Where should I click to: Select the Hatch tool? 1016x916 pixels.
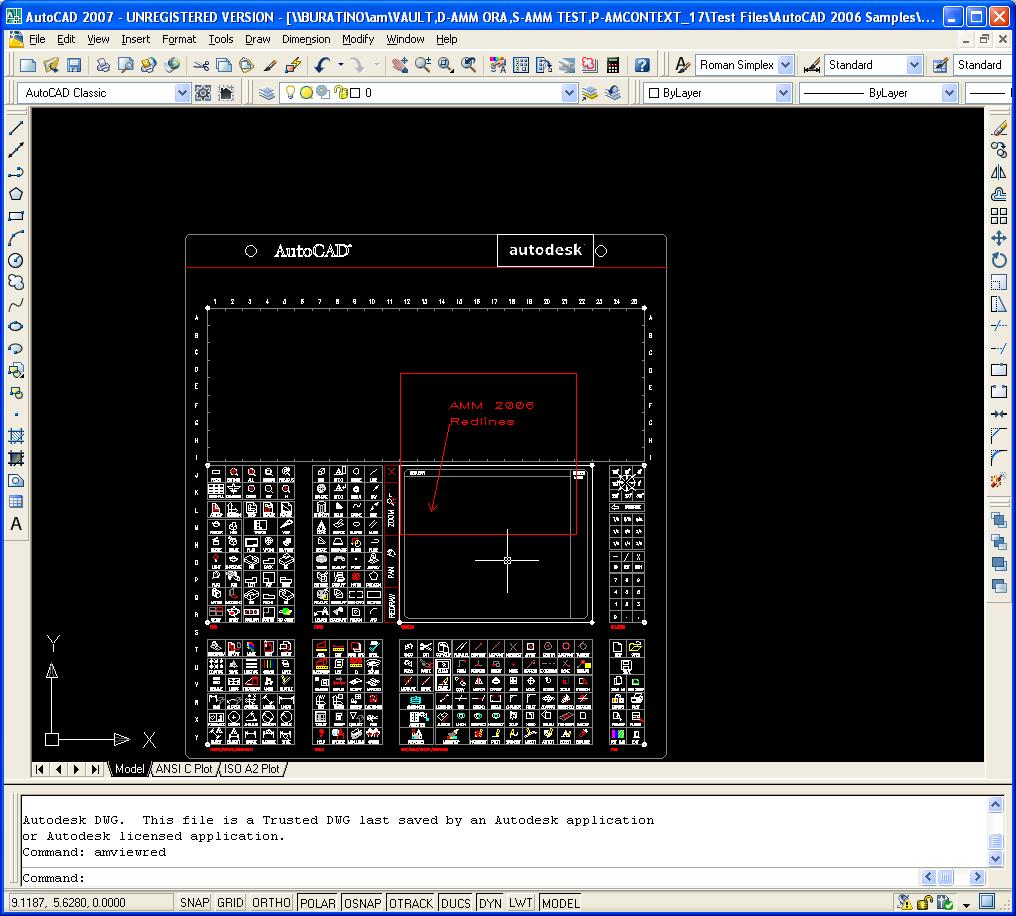click(x=16, y=436)
